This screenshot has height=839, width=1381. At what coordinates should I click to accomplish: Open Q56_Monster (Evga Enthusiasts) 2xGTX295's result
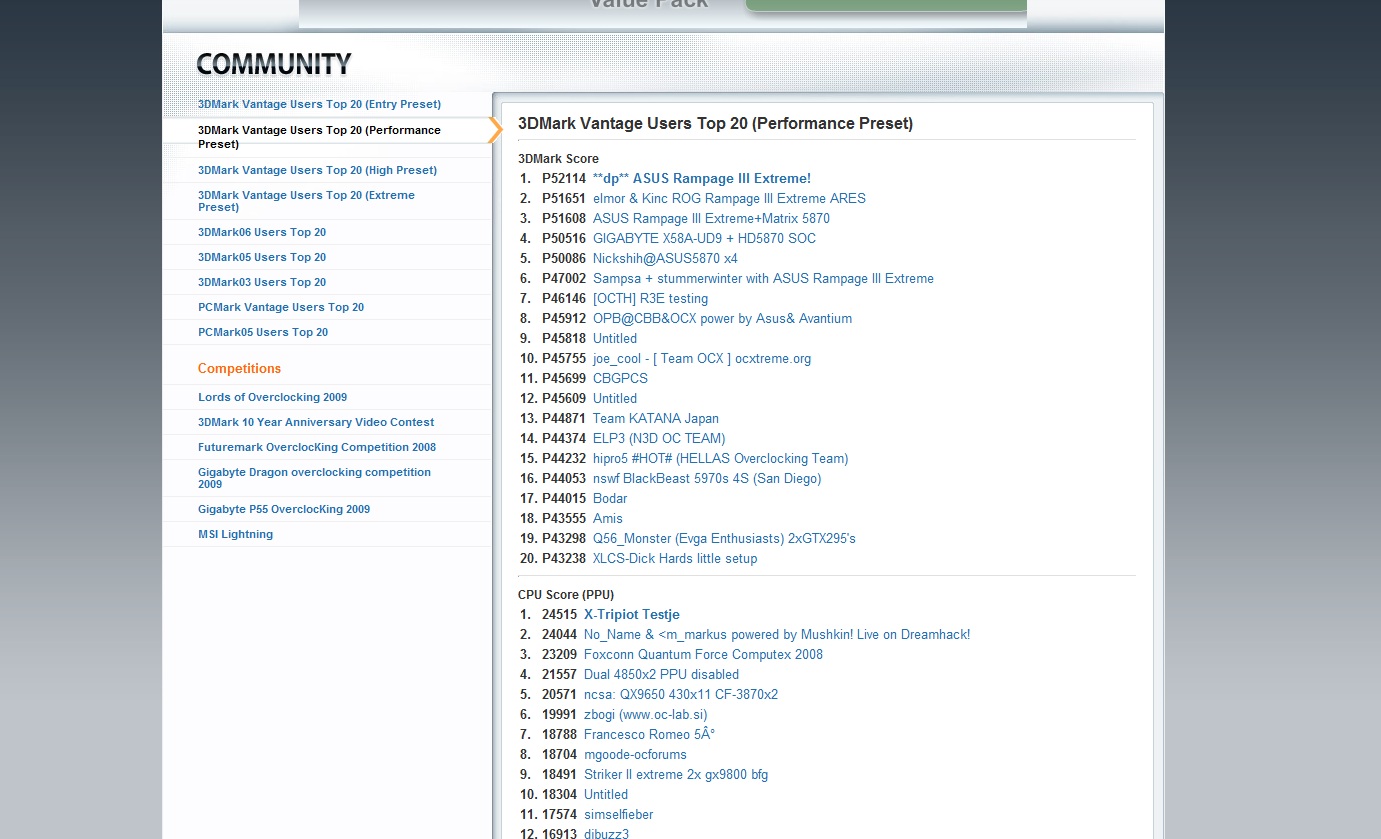pyautogui.click(x=724, y=538)
